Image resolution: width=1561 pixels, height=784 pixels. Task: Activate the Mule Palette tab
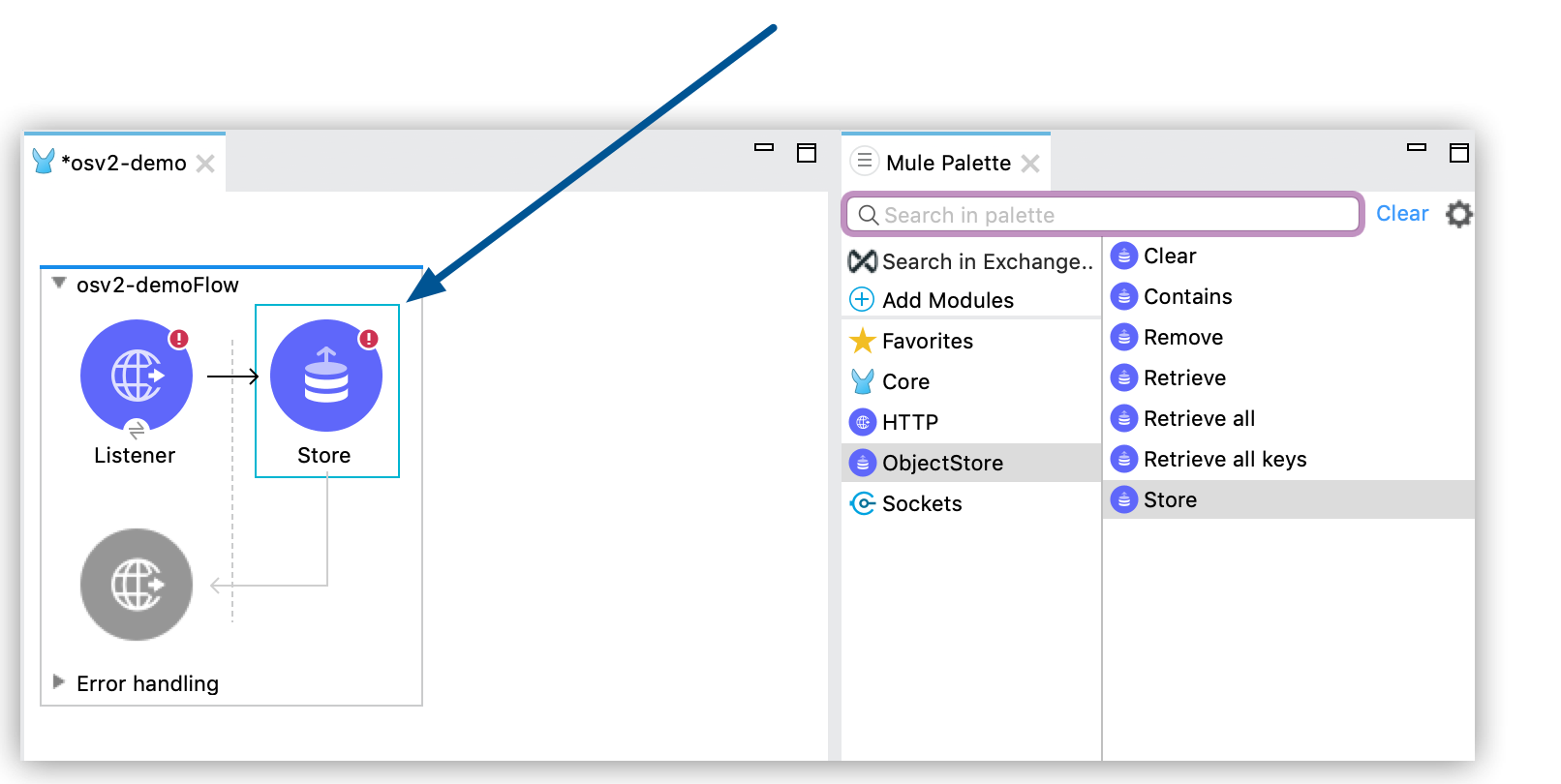(x=947, y=163)
